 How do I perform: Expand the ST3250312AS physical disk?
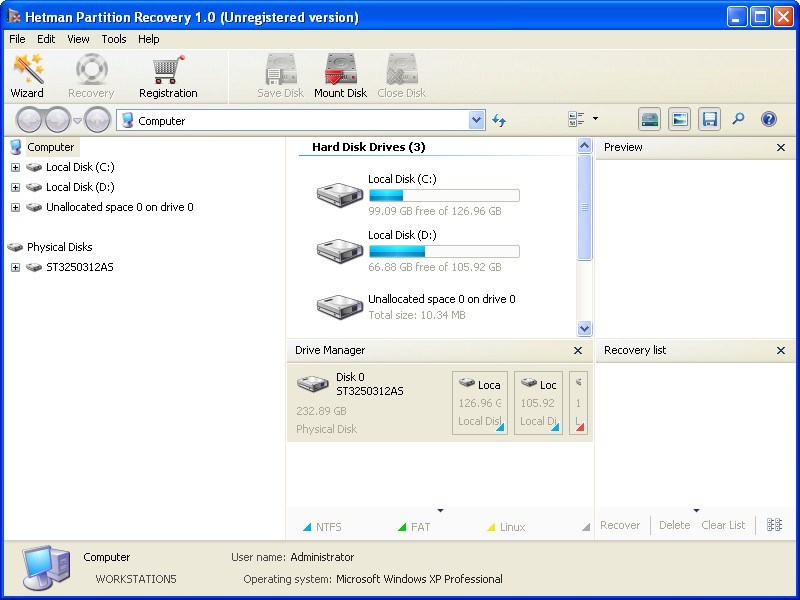16,267
